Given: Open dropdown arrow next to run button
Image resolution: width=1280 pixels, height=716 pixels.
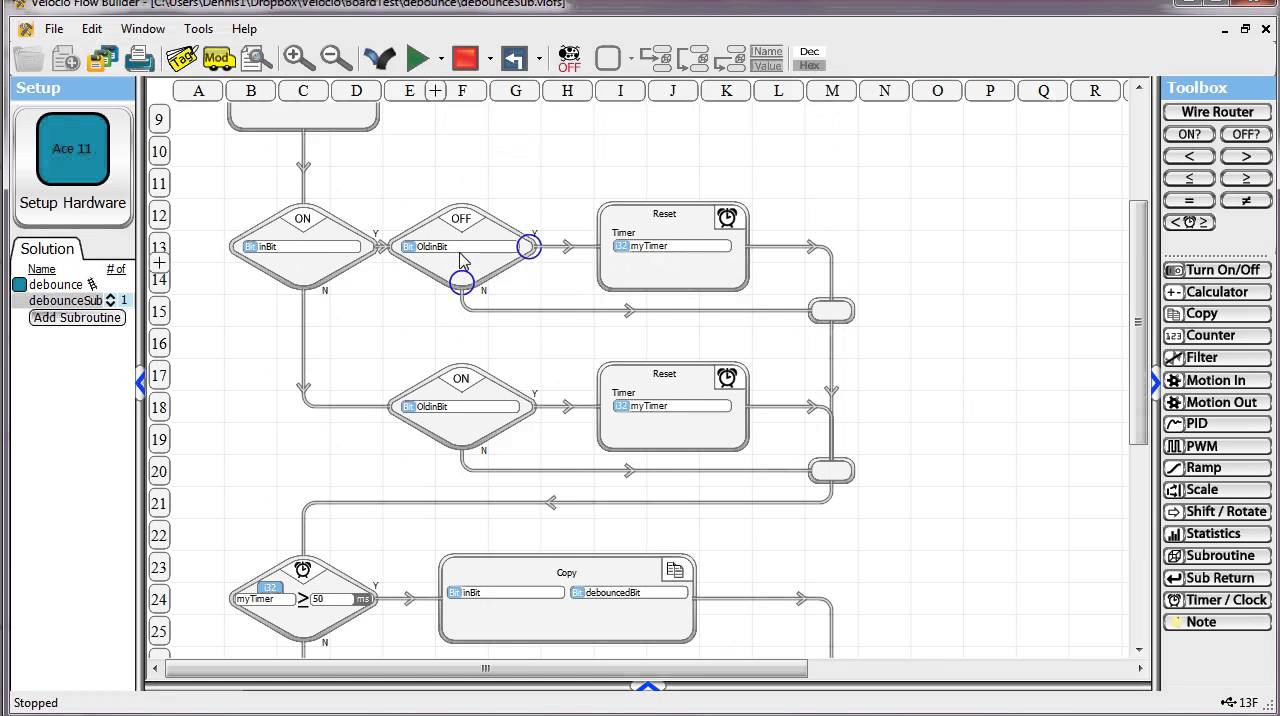Looking at the screenshot, I should coord(441,59).
